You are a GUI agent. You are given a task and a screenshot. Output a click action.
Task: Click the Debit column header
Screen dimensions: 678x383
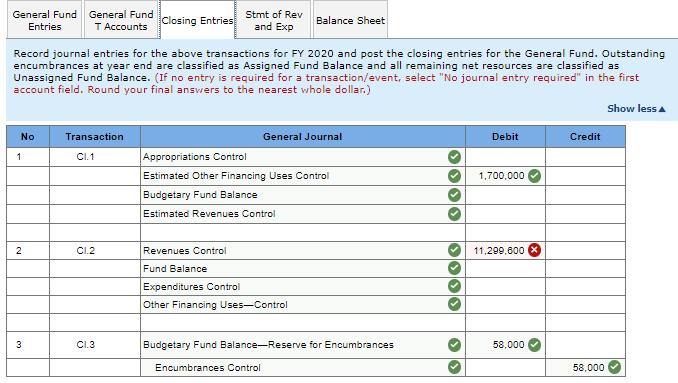pyautogui.click(x=505, y=137)
